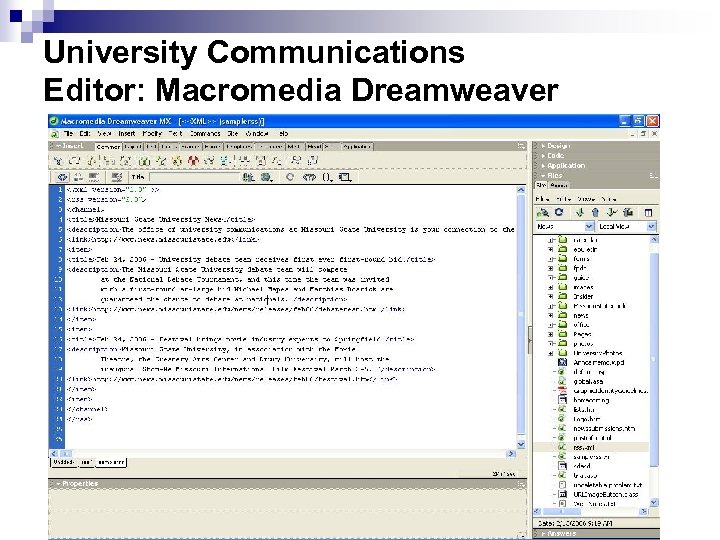Select the Application tab of Insert bar
This screenshot has height=540, width=720.
click(x=357, y=147)
